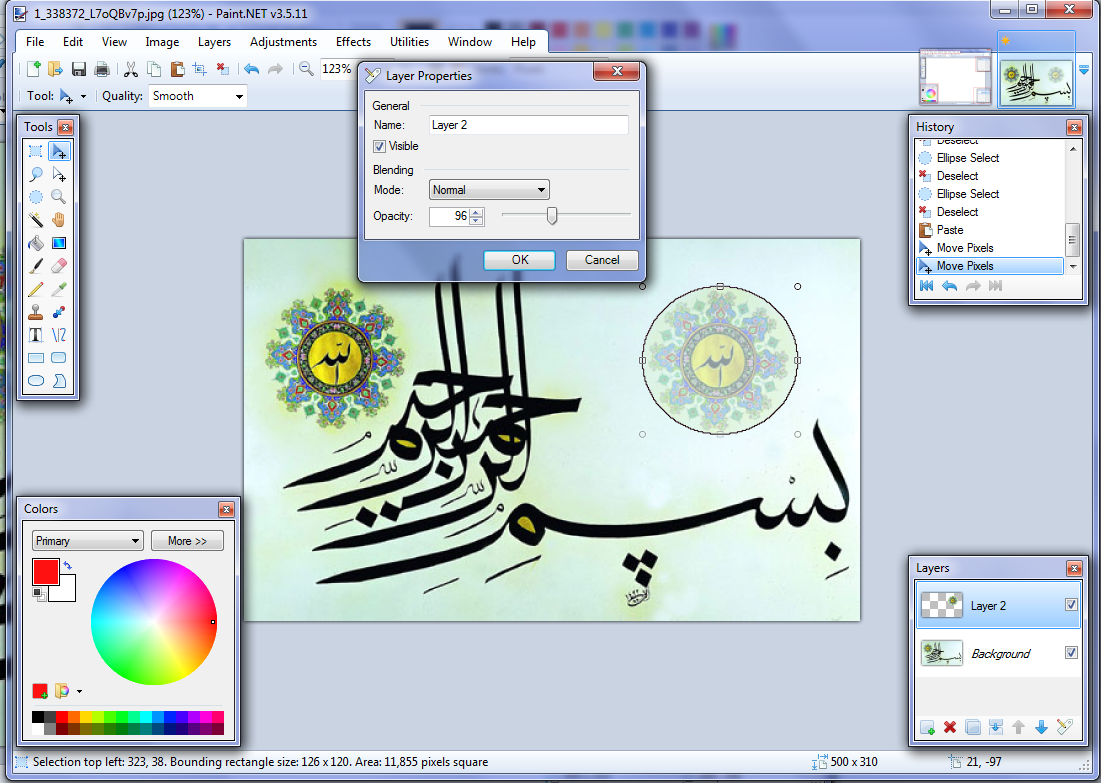Screen dimensions: 1101x783
Task: Select the Move Selection tool
Action: [59, 174]
